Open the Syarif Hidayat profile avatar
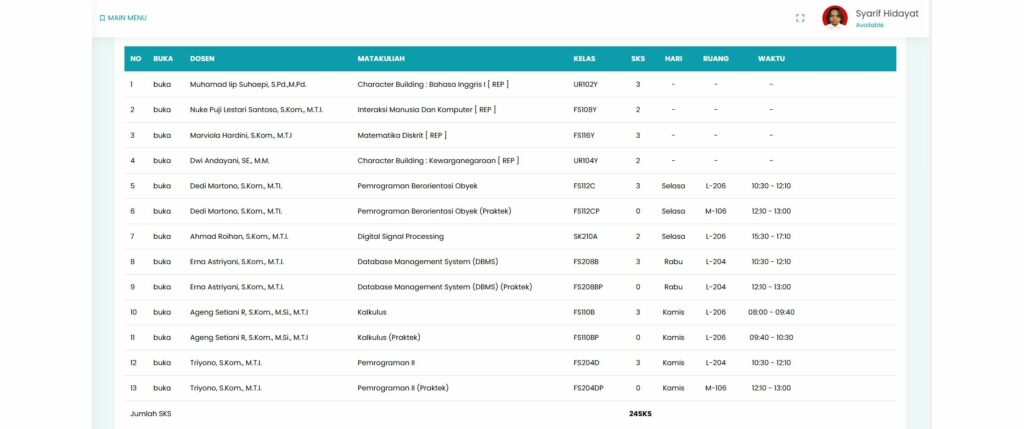1024x429 pixels. point(834,17)
